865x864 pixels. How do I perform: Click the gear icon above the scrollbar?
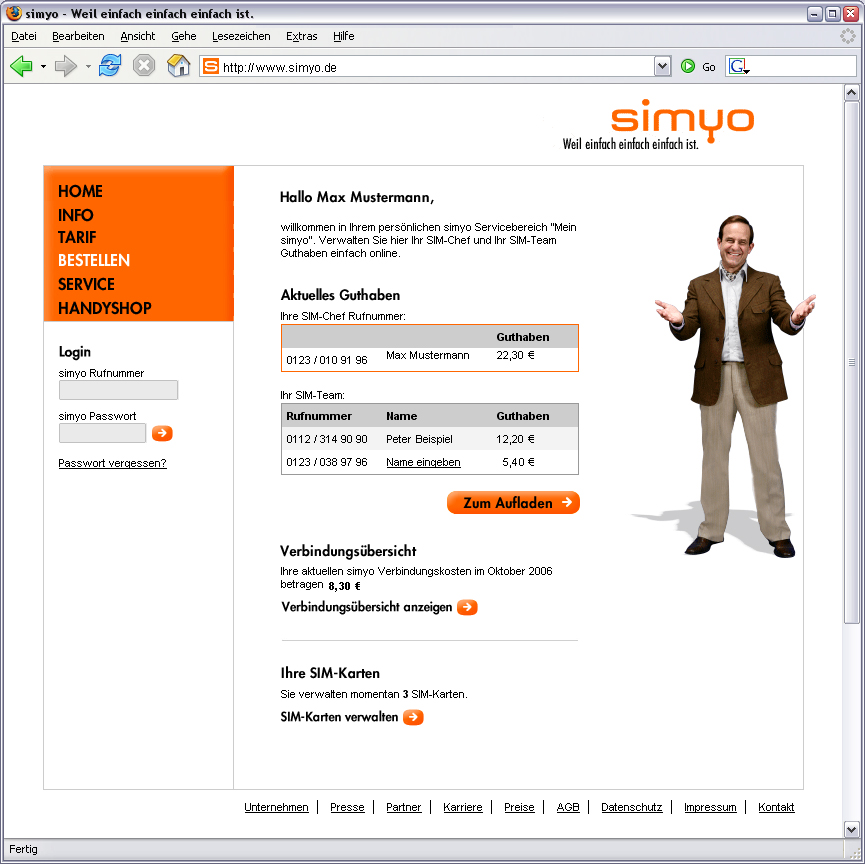click(848, 35)
